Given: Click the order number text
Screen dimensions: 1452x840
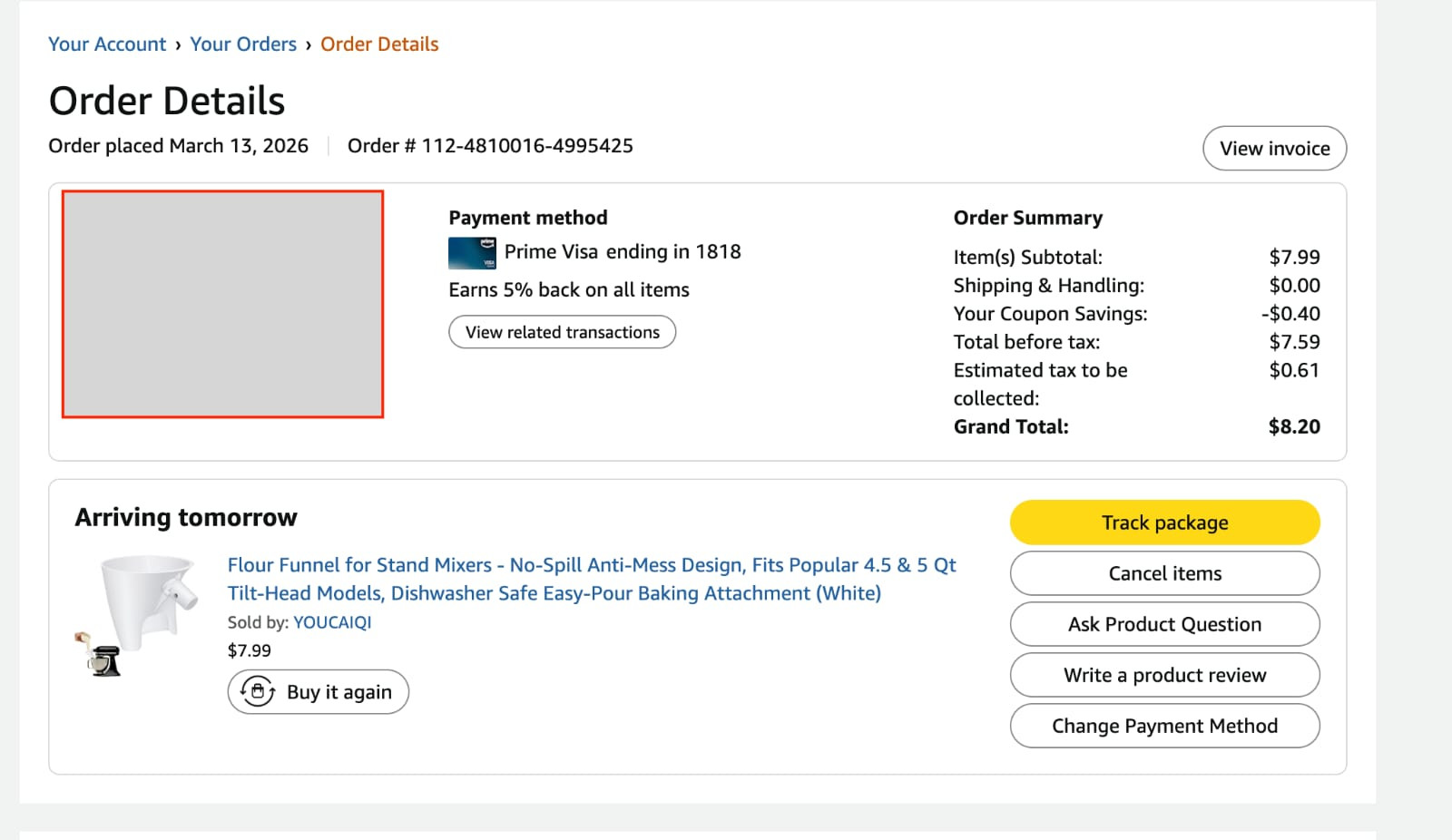Looking at the screenshot, I should point(490,146).
